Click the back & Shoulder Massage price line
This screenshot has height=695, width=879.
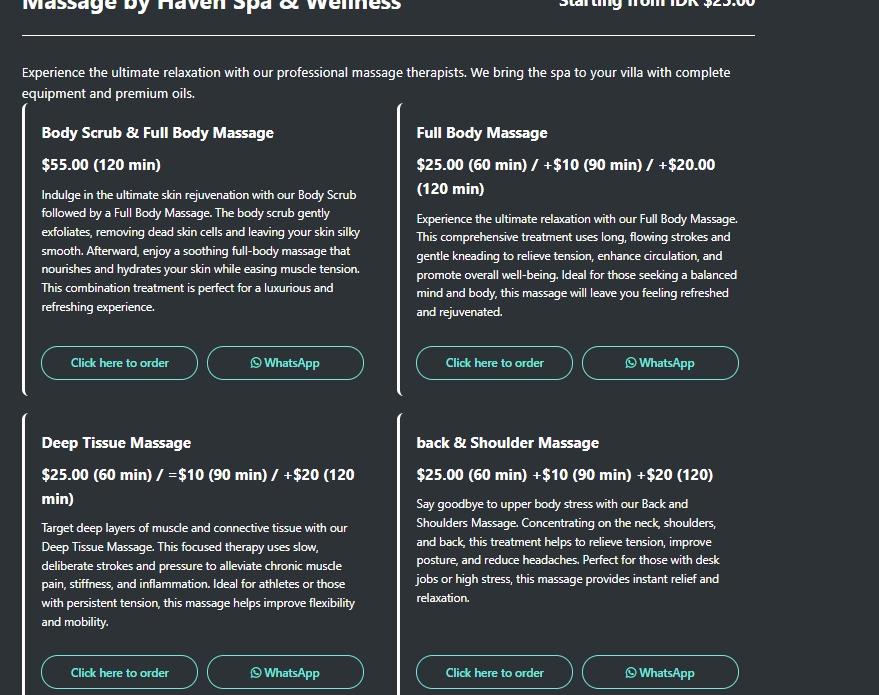564,475
